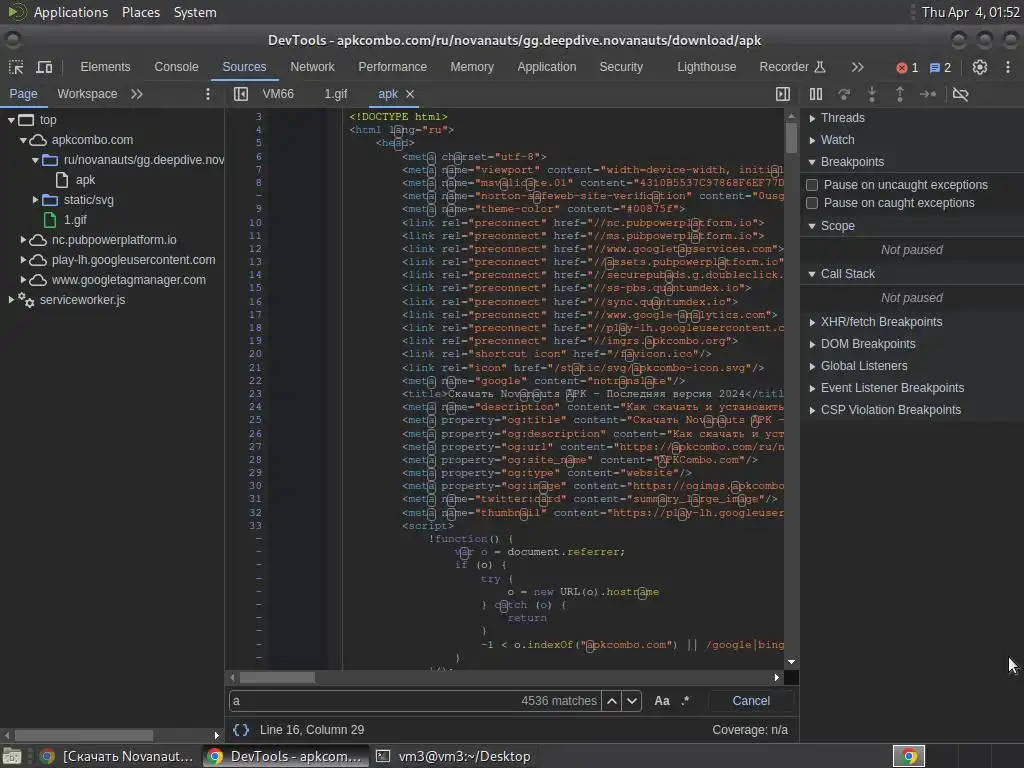Click the pretty print braces icon

coord(241,730)
